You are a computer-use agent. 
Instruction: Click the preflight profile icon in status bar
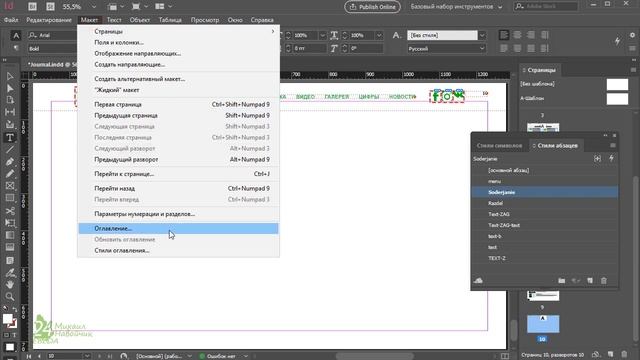124,356
